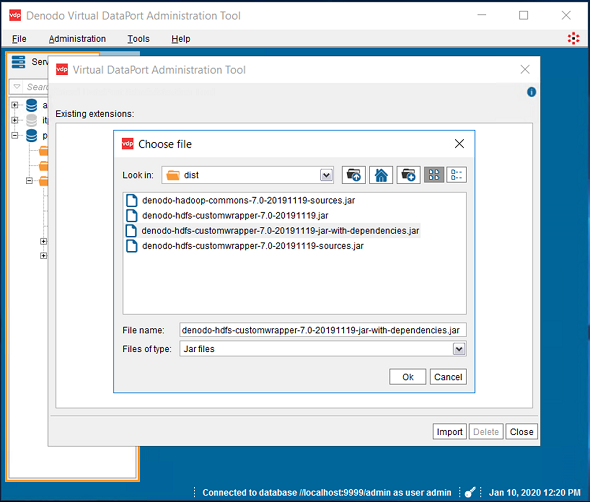Screen dimensions: 590x502
Task: Expand the greyed database tree node
Action: pos(15,120)
